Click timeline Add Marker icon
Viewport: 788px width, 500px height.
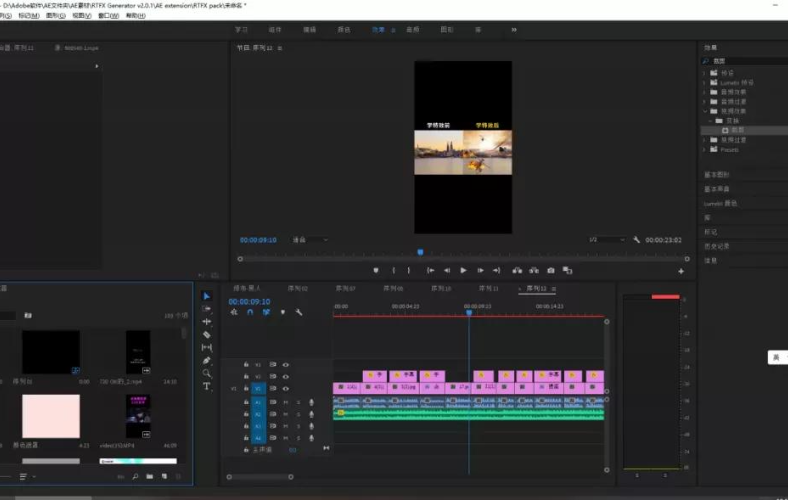[283, 312]
